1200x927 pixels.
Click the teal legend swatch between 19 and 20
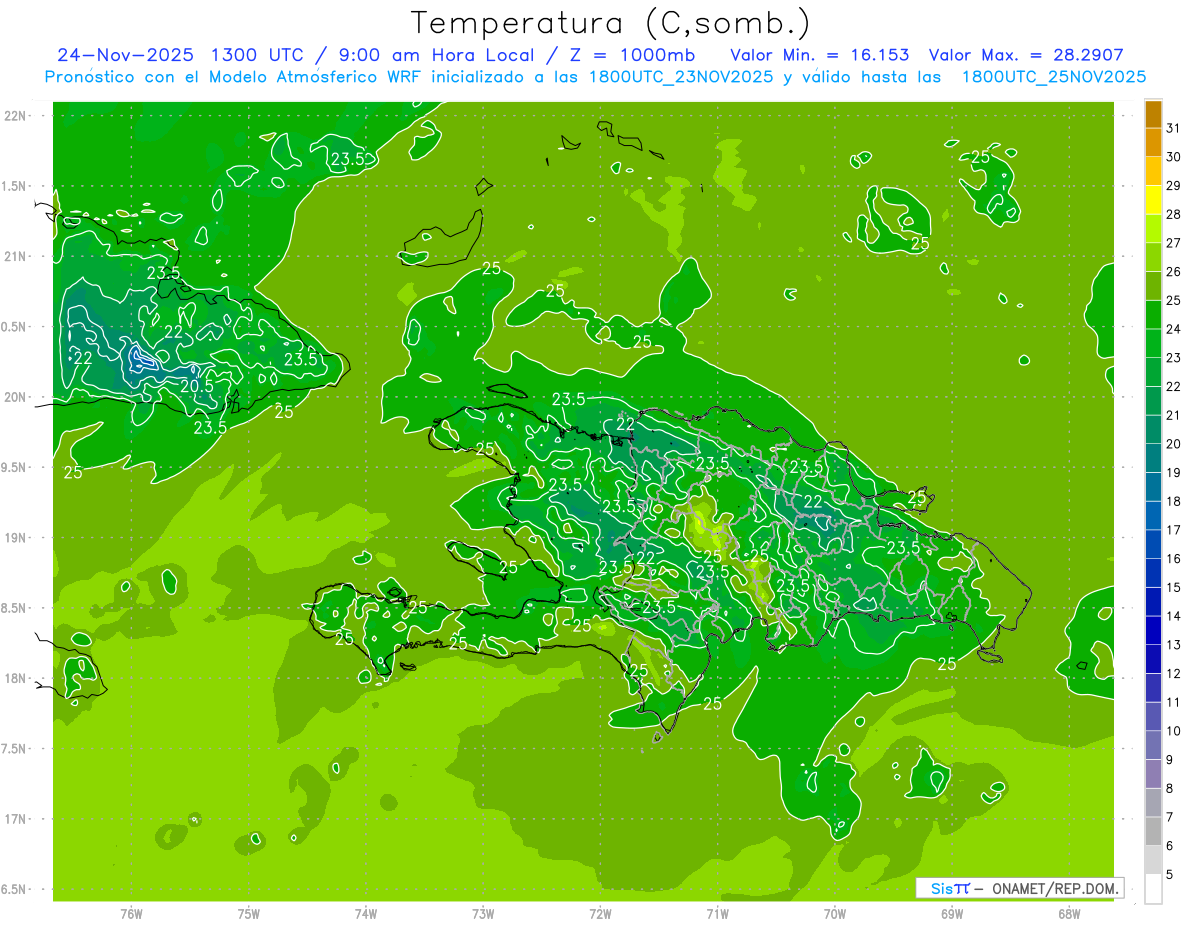coord(1153,459)
